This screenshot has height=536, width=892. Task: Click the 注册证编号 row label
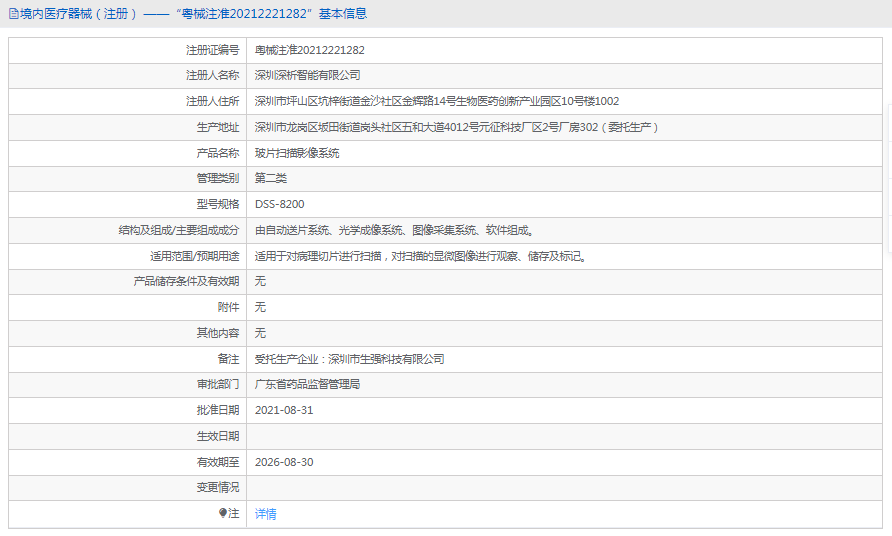coord(213,50)
